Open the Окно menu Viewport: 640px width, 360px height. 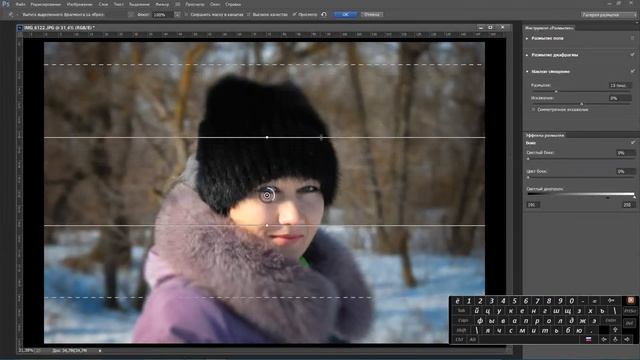tap(215, 4)
